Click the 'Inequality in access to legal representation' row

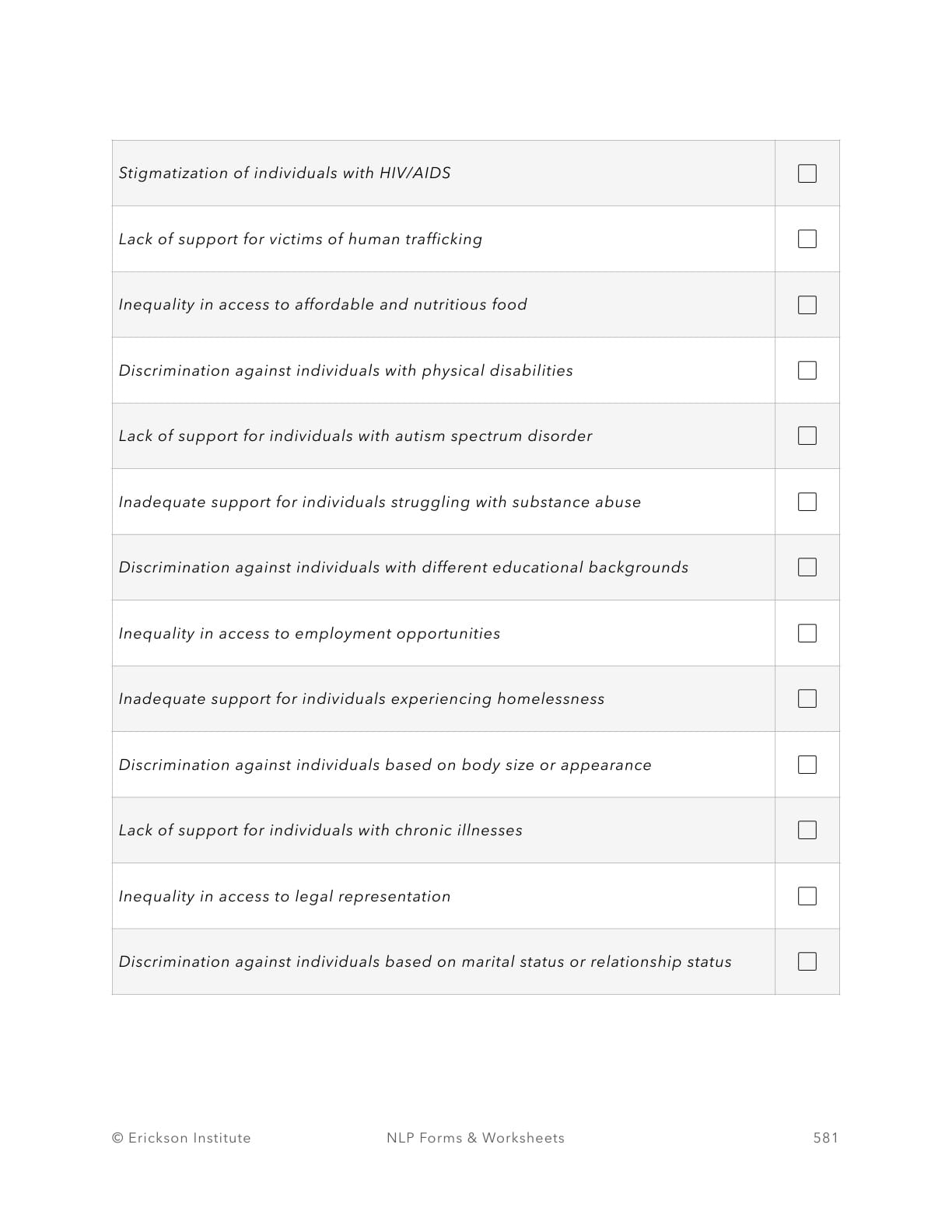[285, 896]
